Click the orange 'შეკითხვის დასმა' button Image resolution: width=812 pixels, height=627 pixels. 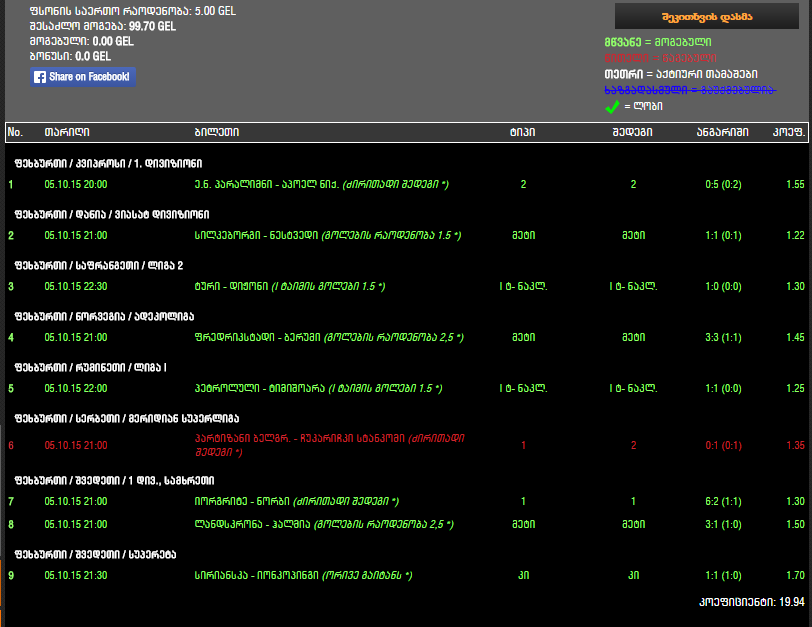point(707,17)
